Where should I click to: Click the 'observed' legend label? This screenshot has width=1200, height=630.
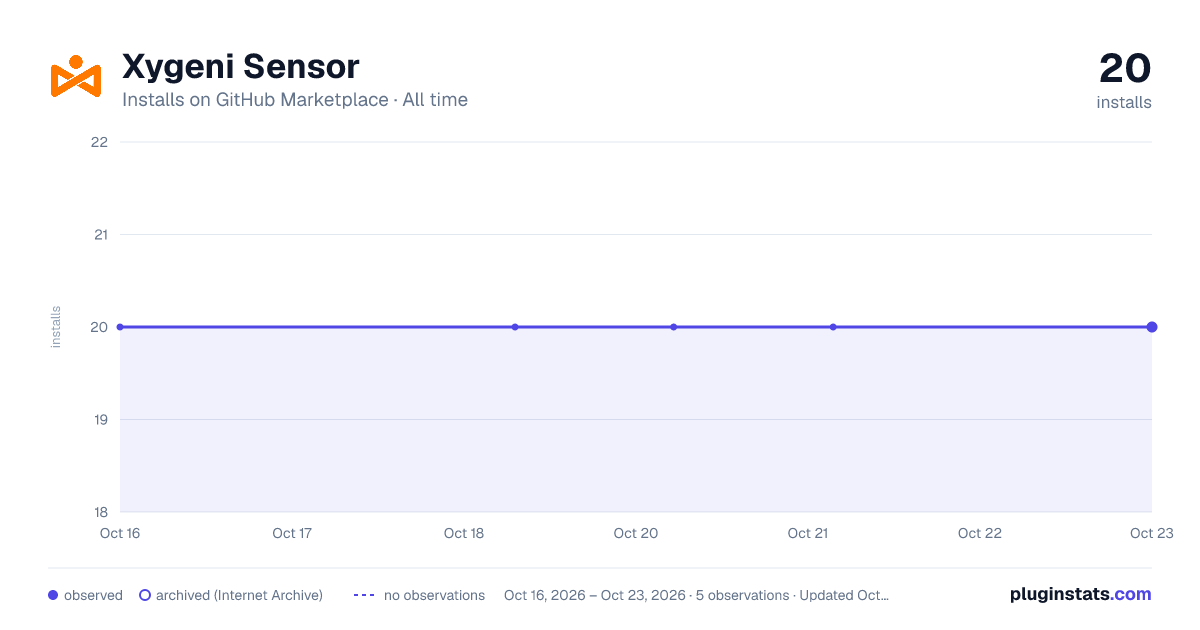(93, 595)
